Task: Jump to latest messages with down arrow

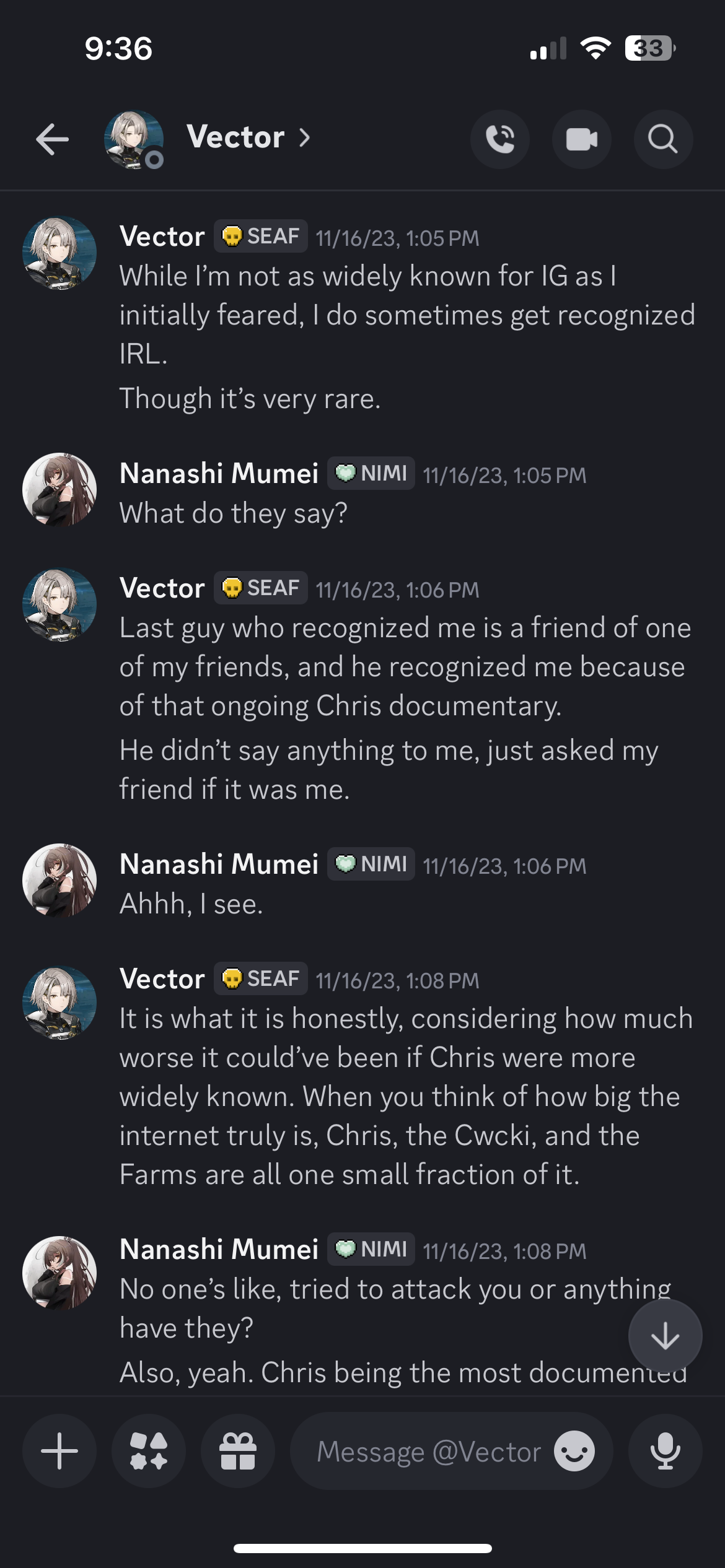Action: point(666,1336)
